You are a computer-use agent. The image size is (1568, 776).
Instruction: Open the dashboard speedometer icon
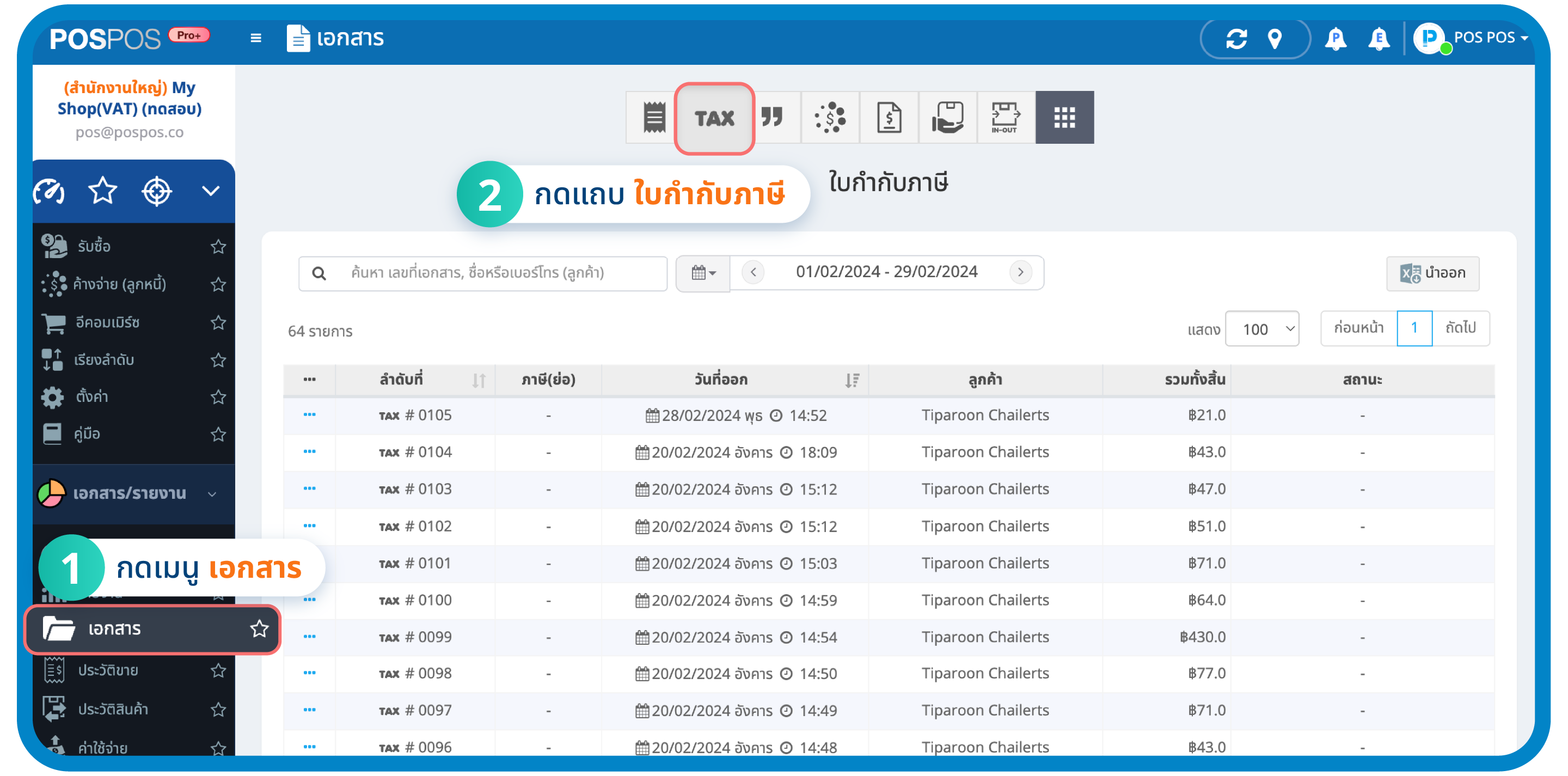coord(50,192)
